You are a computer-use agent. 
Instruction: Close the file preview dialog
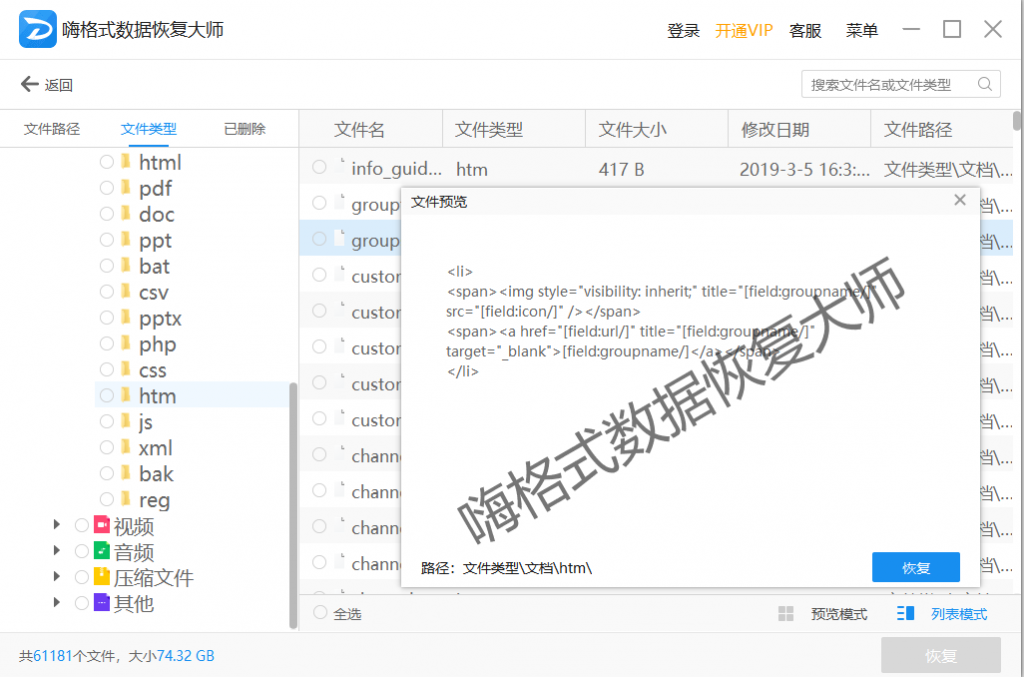(x=959, y=200)
